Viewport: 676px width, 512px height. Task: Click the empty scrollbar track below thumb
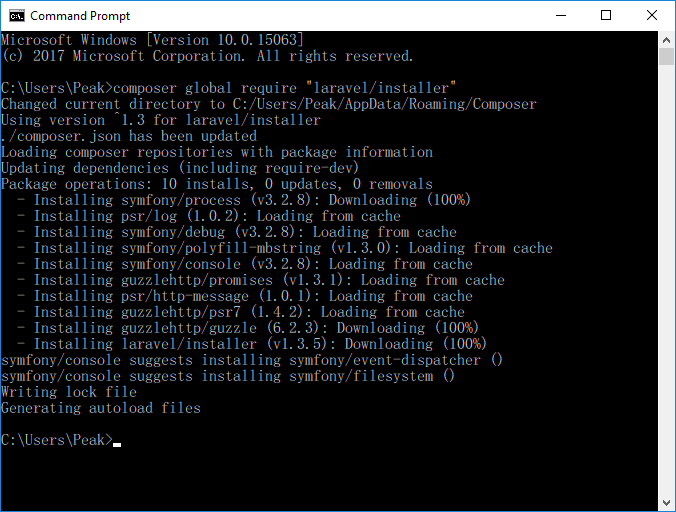pyautogui.click(x=667, y=280)
